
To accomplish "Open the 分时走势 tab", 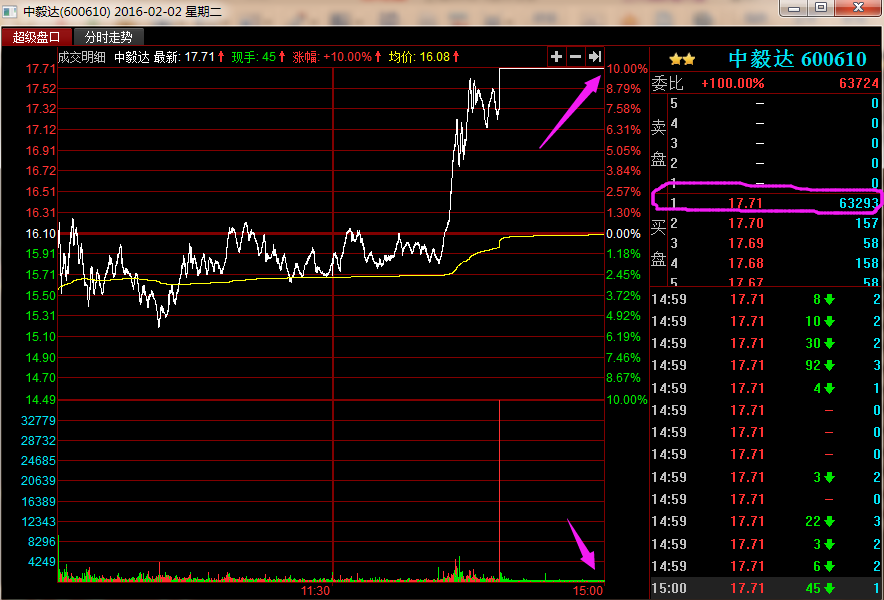I will 109,37.
